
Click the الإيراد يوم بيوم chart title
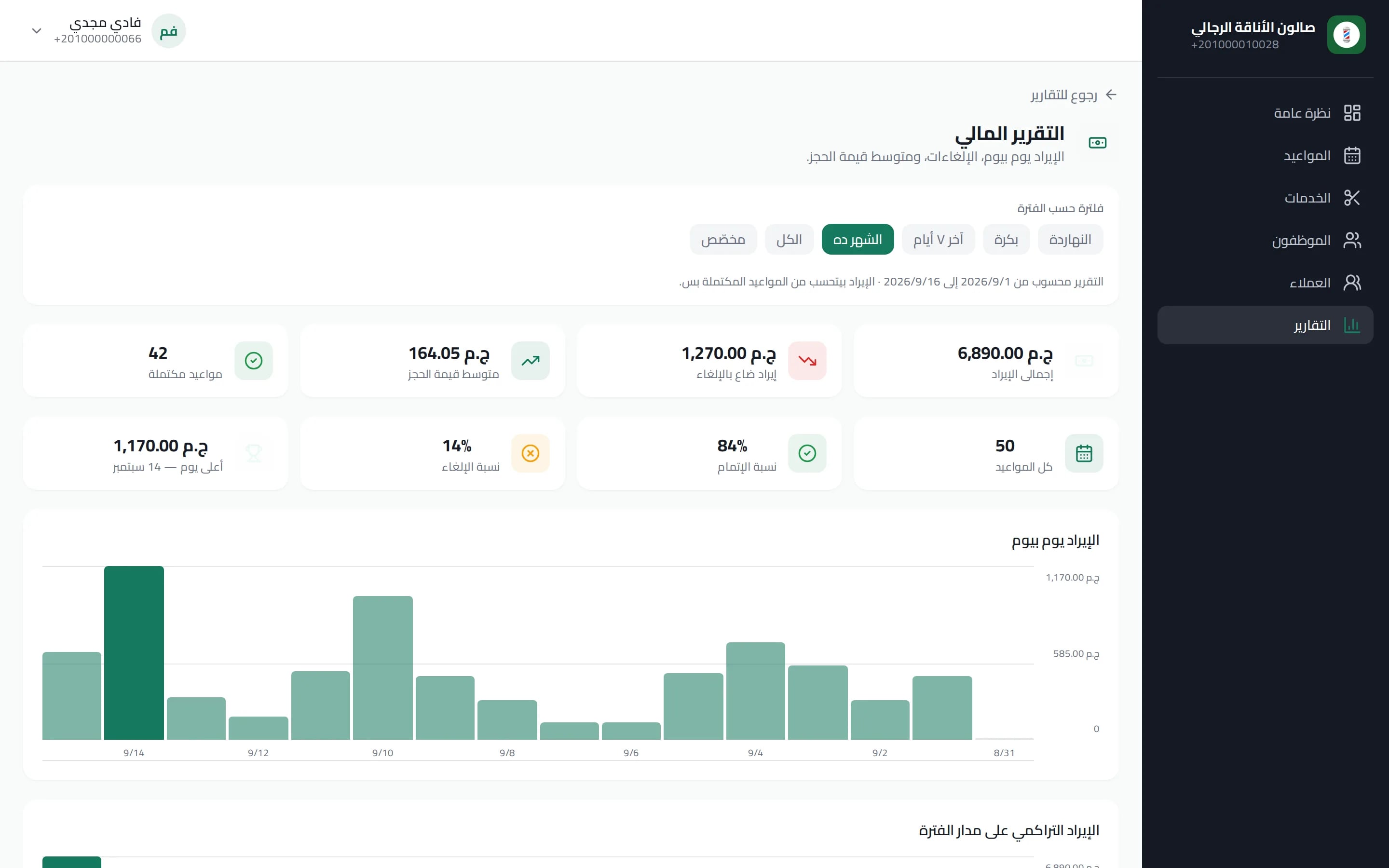[x=1055, y=540]
